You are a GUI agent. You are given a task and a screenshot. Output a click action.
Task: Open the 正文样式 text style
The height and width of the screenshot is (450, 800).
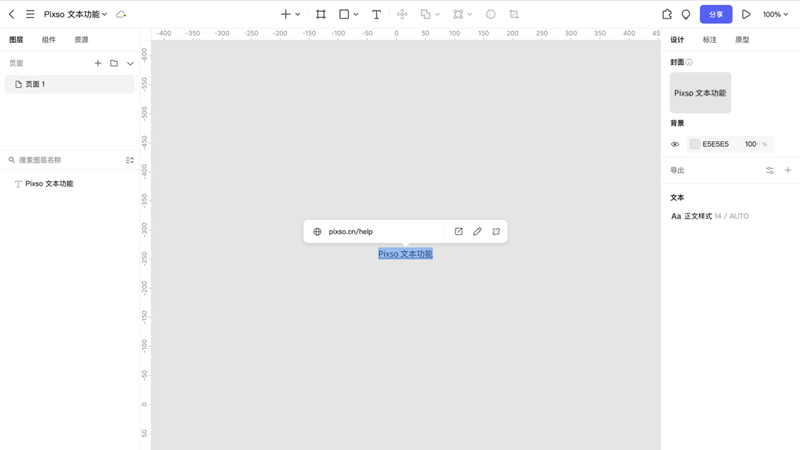click(710, 216)
